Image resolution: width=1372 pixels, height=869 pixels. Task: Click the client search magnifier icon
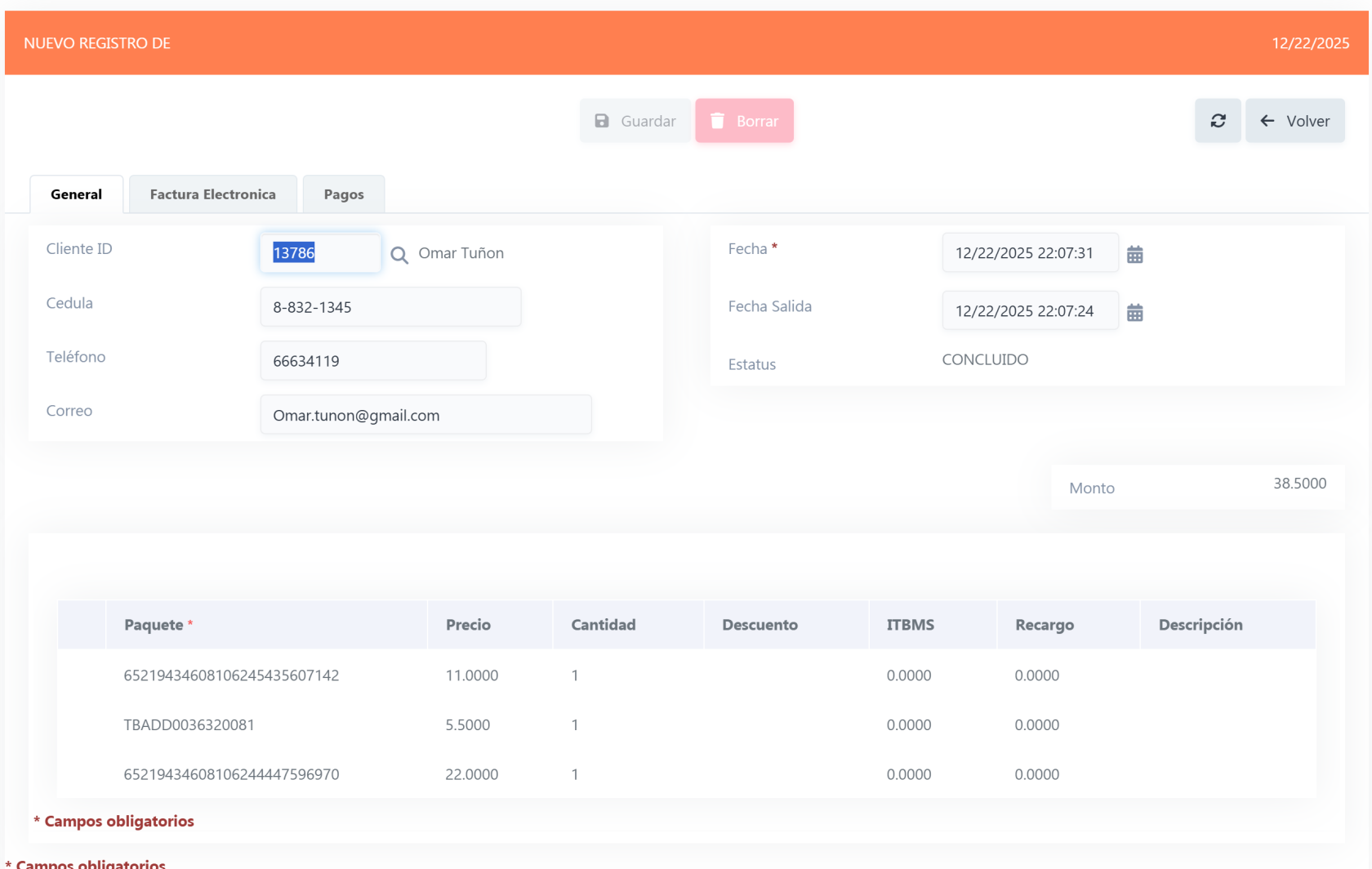(x=399, y=255)
